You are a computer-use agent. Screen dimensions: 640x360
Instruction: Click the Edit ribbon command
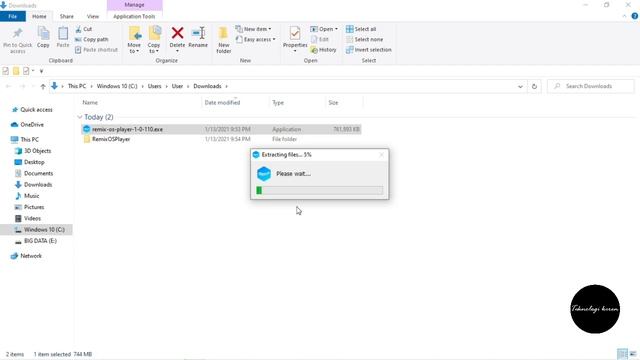point(320,40)
